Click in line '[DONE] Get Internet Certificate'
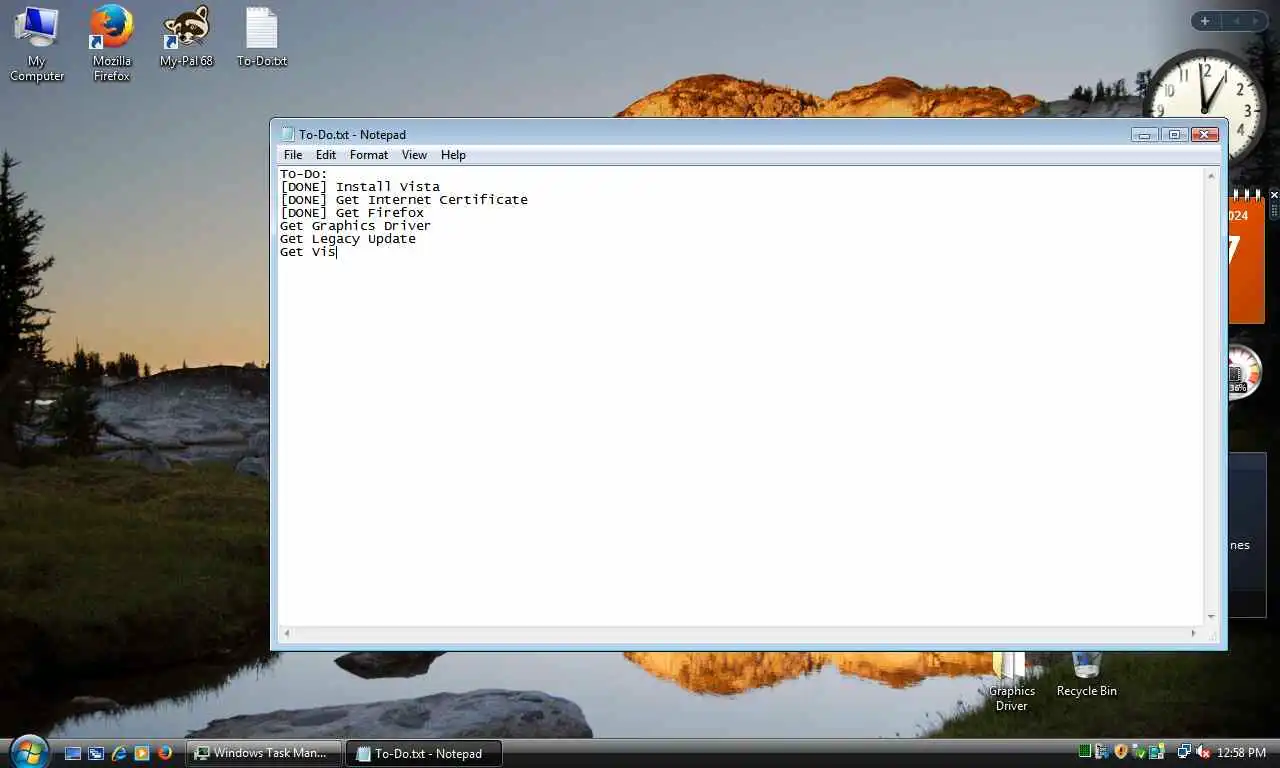Viewport: 1280px width, 768px height. [403, 200]
